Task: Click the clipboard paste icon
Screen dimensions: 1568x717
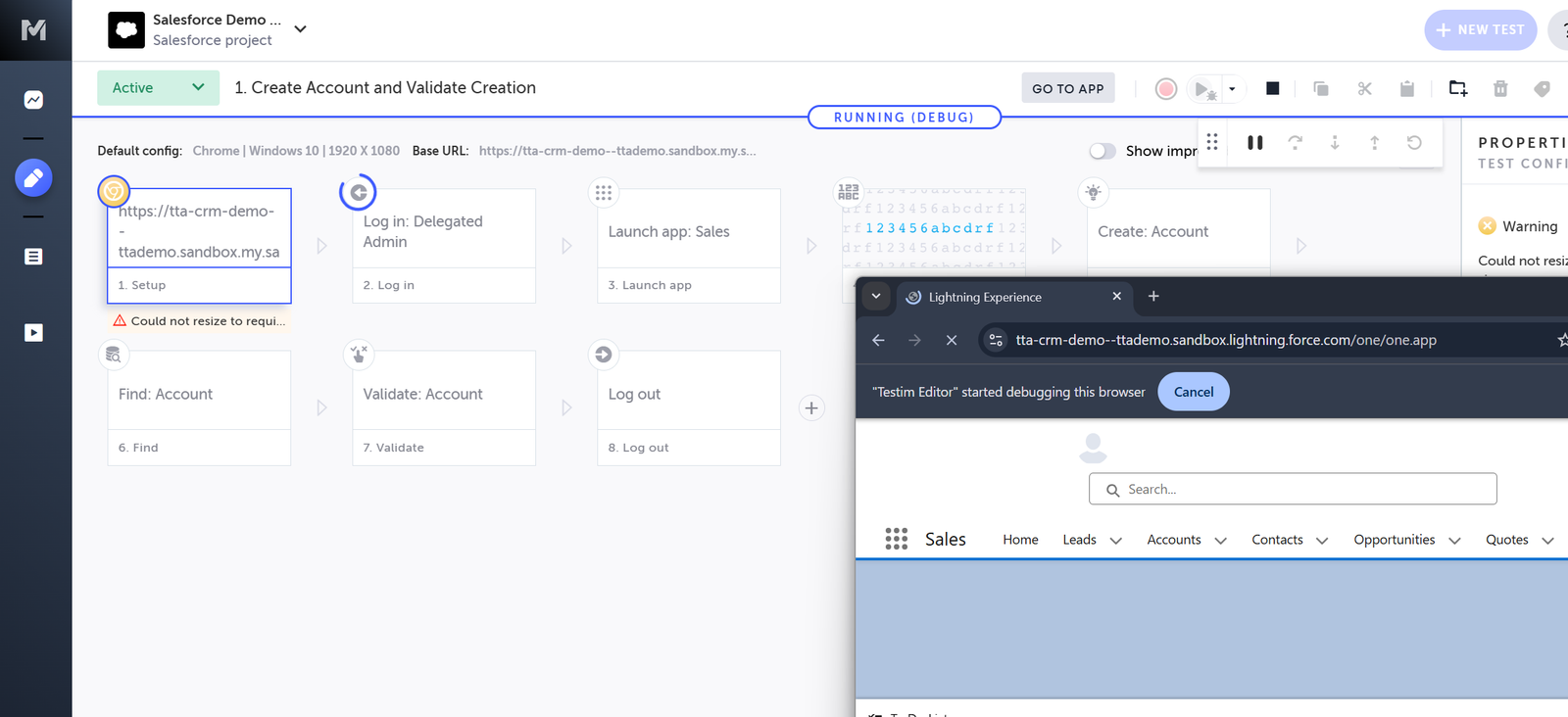Action: point(1407,89)
